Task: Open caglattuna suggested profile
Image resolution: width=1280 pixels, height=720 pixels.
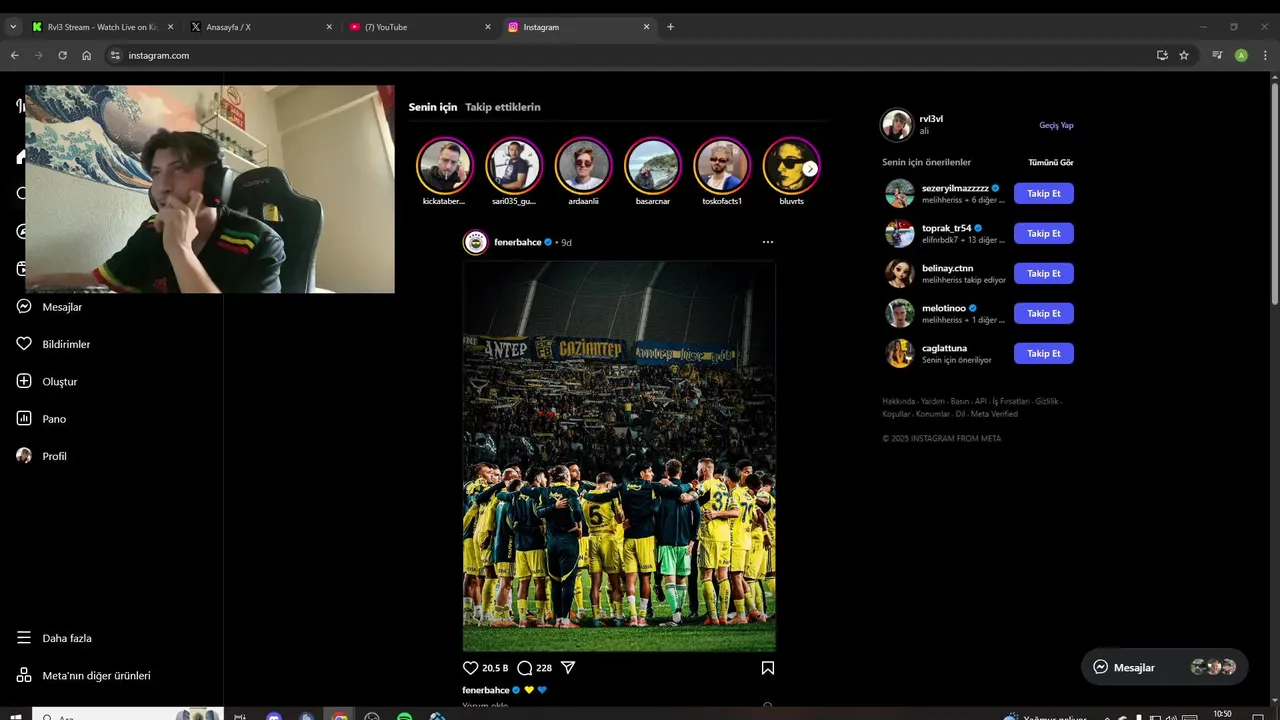Action: [x=944, y=348]
